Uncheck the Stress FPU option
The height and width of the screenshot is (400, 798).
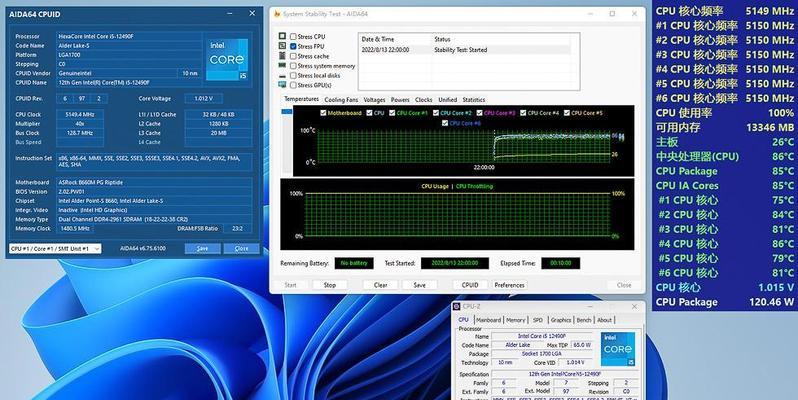point(293,46)
